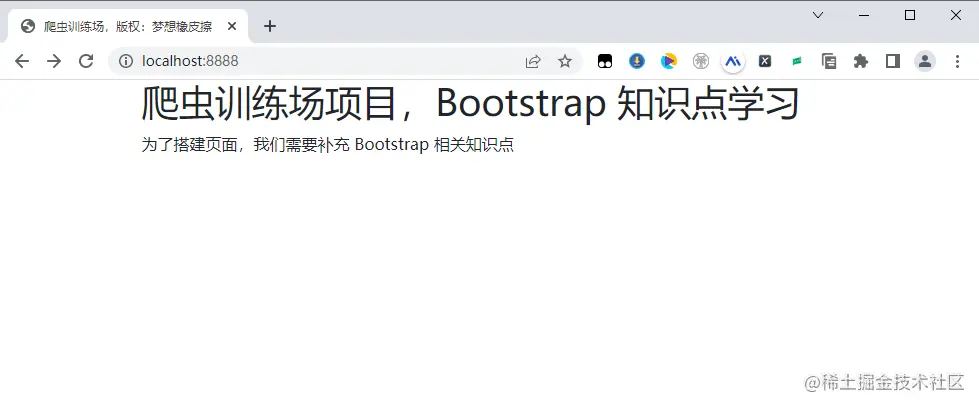Screen dimensions: 979x407
Task: Toggle the browser side panel
Action: (893, 61)
